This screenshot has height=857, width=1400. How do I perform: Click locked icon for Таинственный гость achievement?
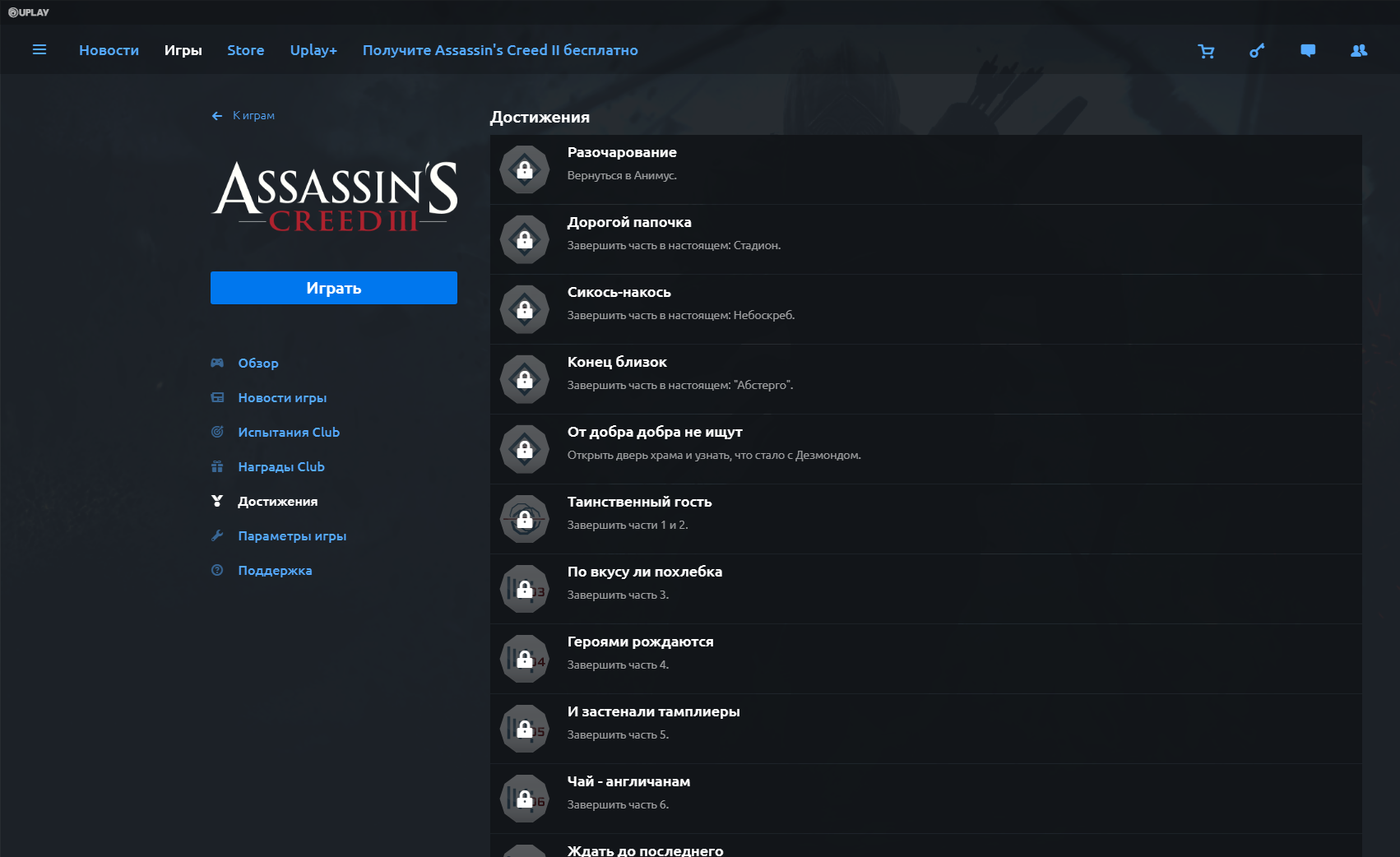(x=525, y=520)
